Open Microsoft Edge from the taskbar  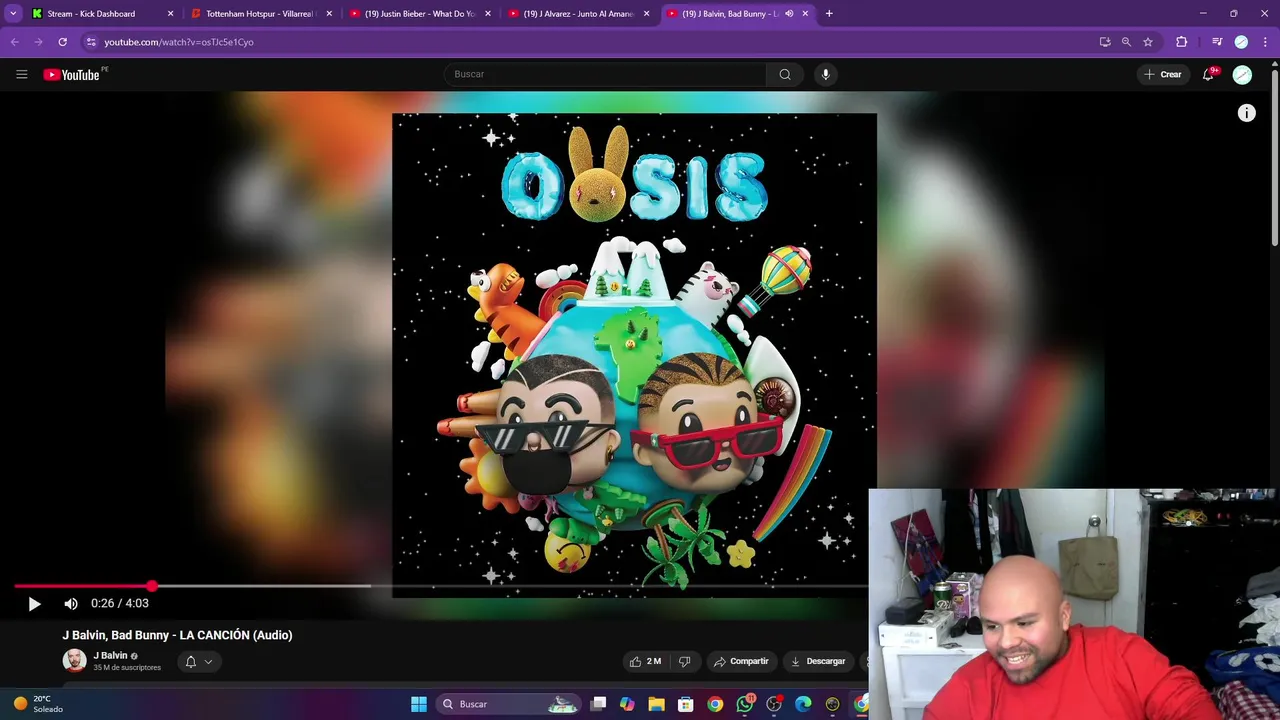point(803,704)
